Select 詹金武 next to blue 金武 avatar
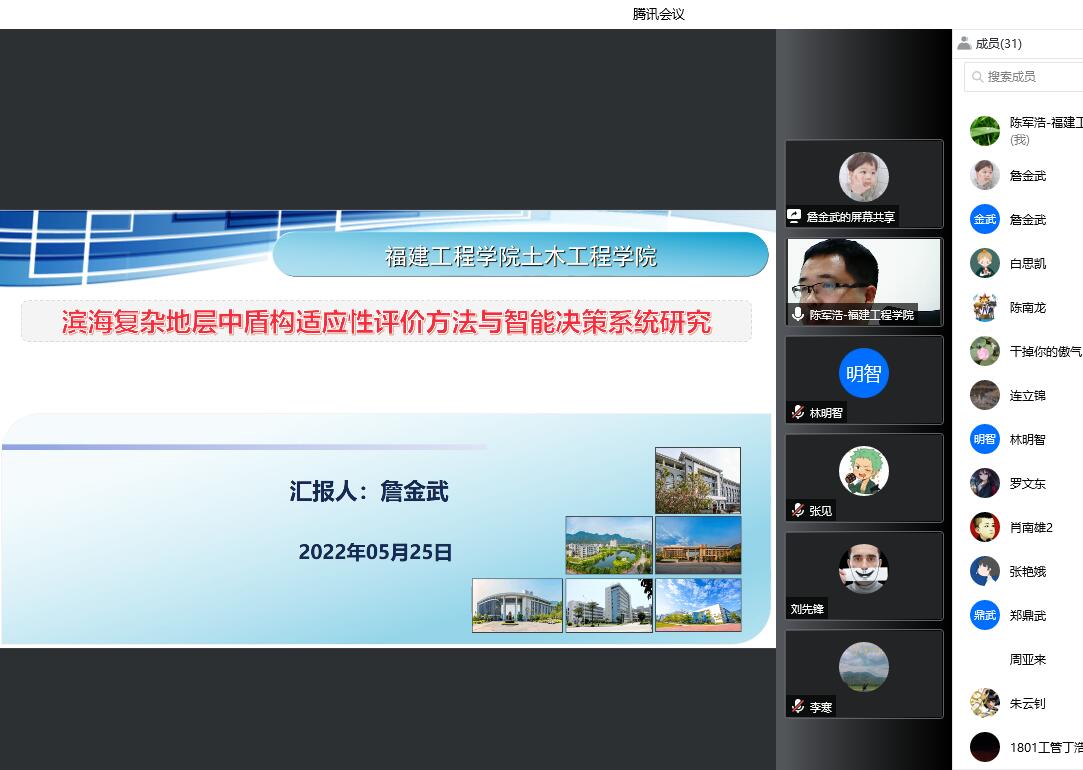 (x=1027, y=220)
